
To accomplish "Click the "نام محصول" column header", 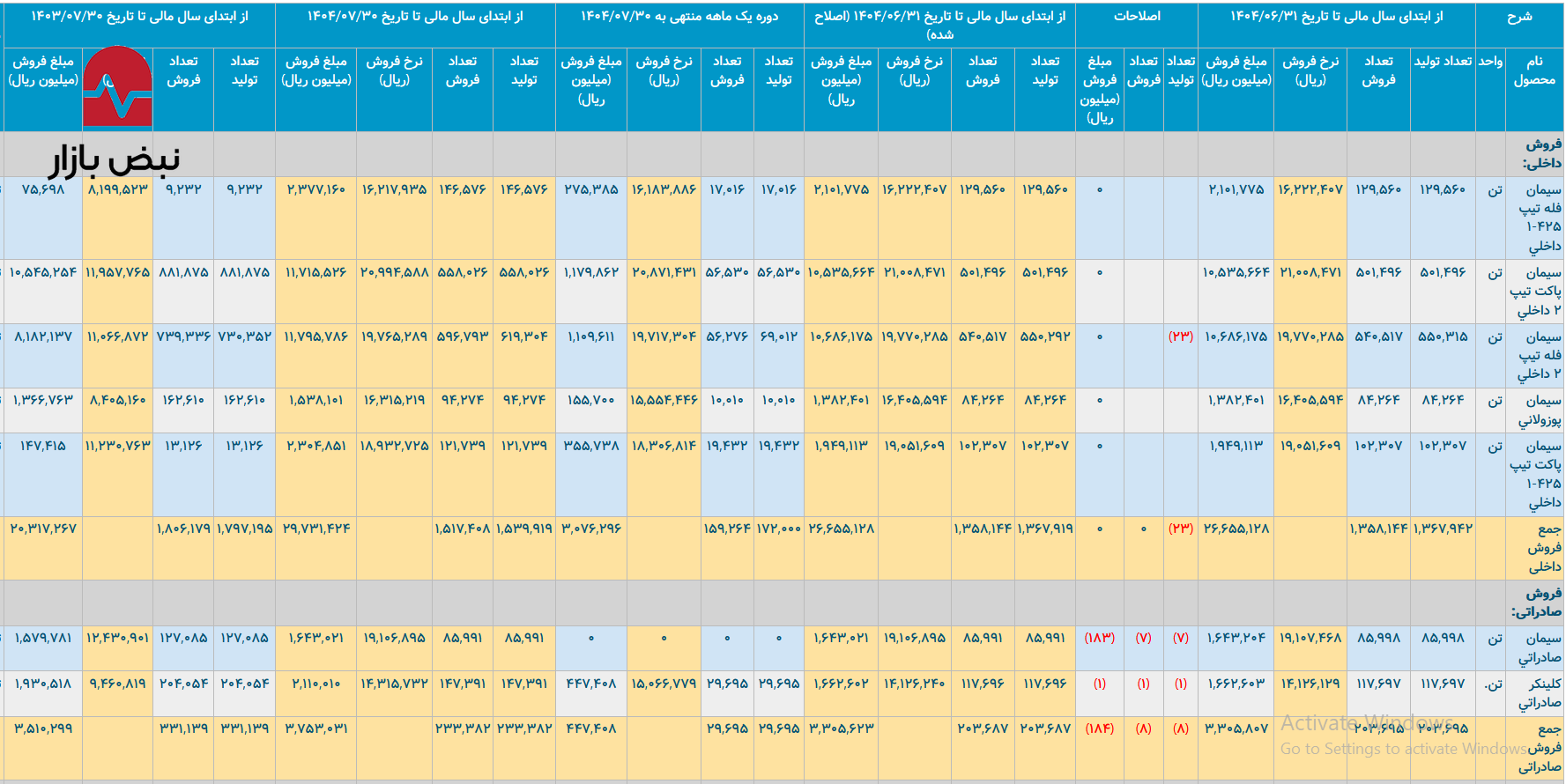I will [1534, 70].
